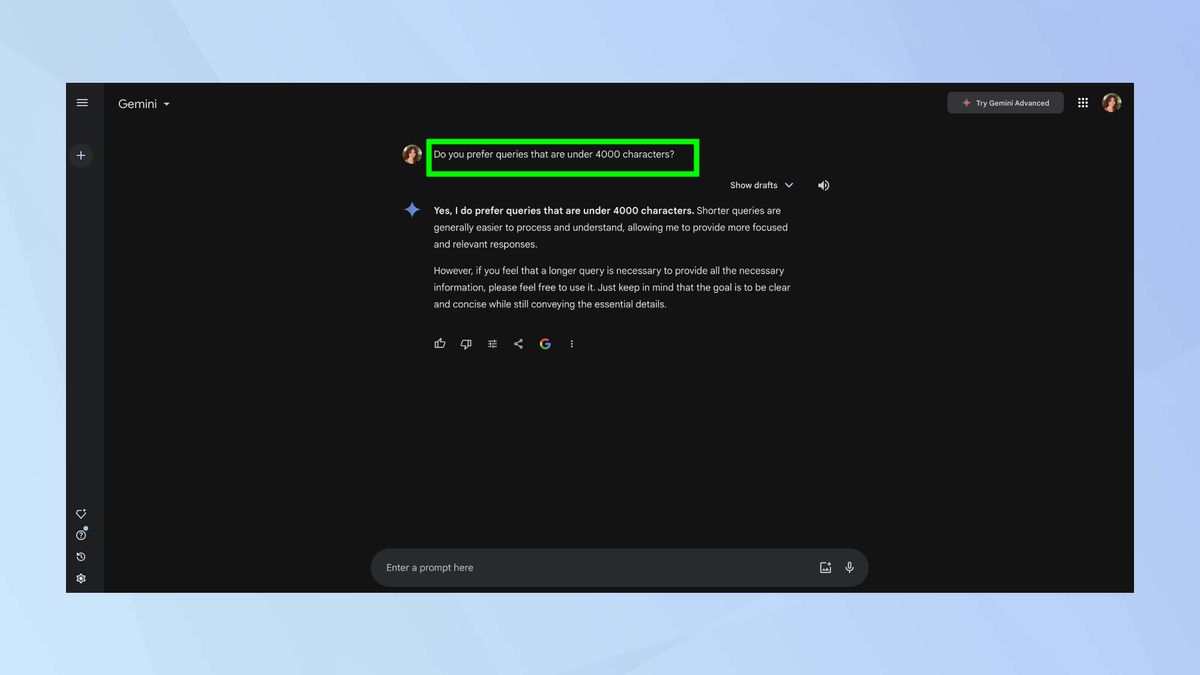Open the sidebar main menu

[82, 102]
